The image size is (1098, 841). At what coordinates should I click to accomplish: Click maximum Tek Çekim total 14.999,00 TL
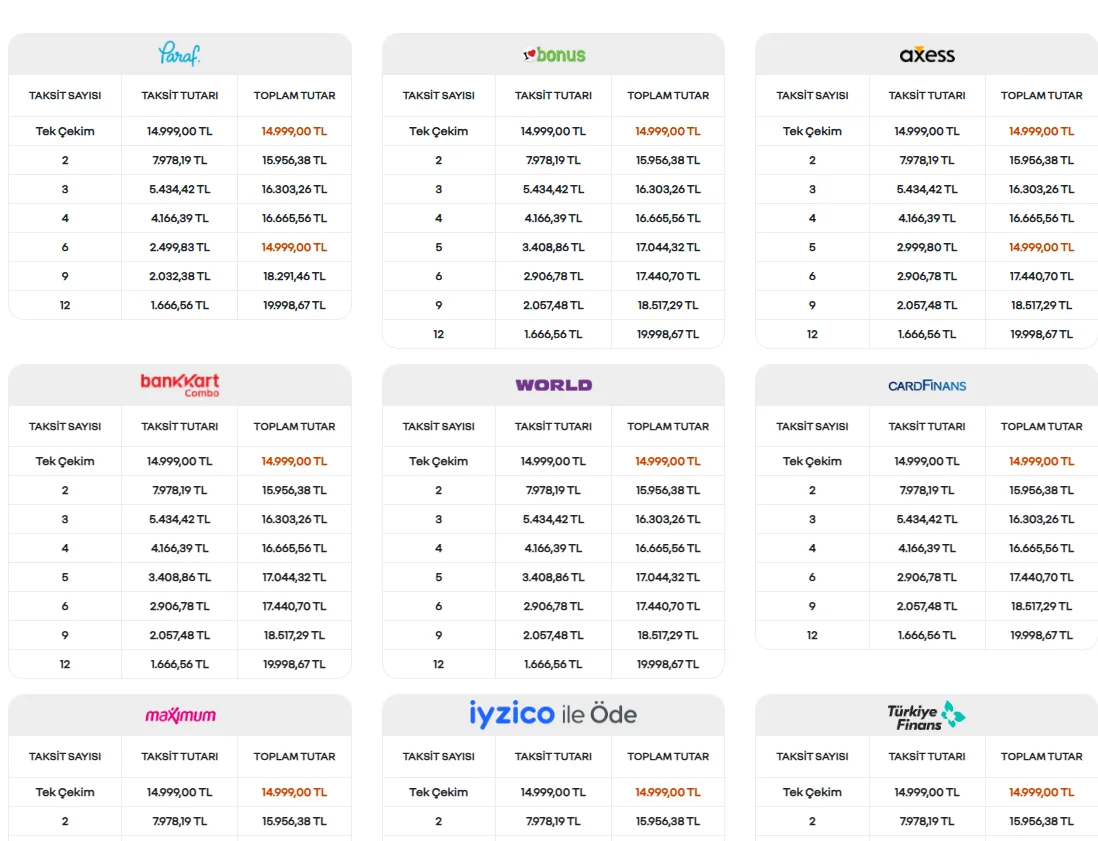(x=294, y=792)
